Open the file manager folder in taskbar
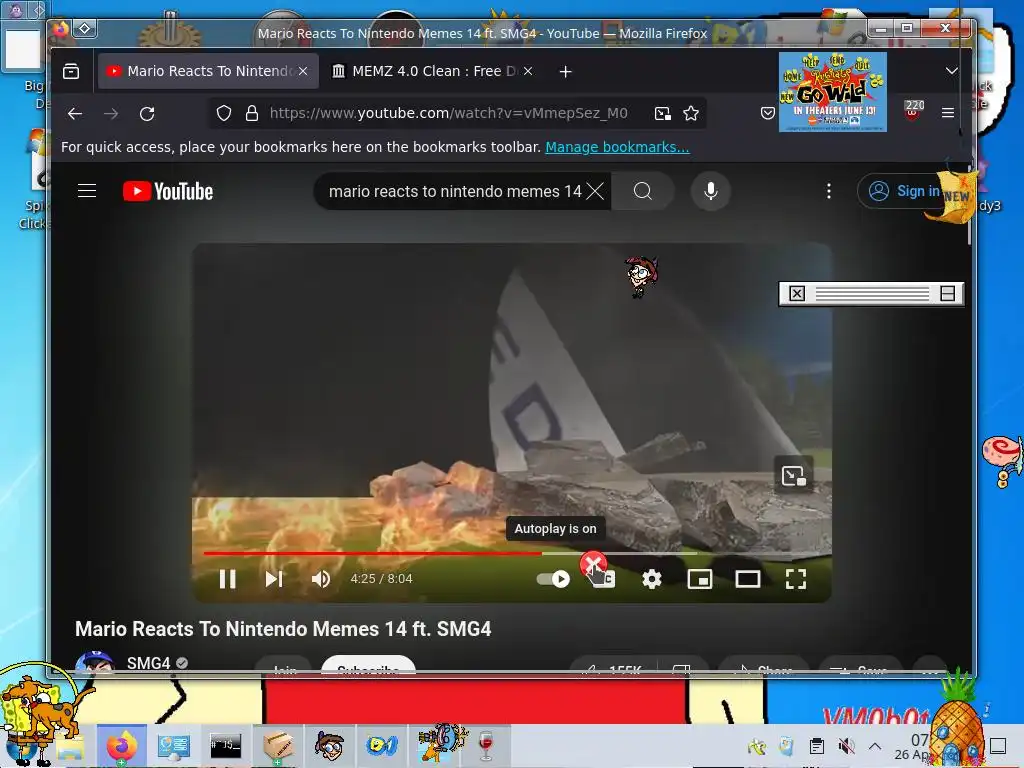Viewport: 1024px width, 768px height. click(70, 748)
